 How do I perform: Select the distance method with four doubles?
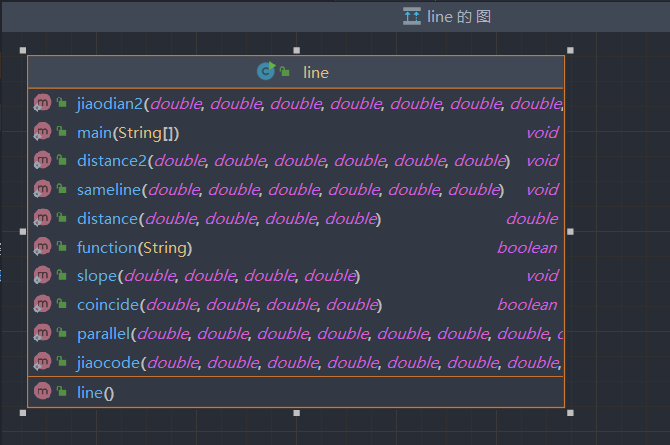pyautogui.click(x=229, y=219)
